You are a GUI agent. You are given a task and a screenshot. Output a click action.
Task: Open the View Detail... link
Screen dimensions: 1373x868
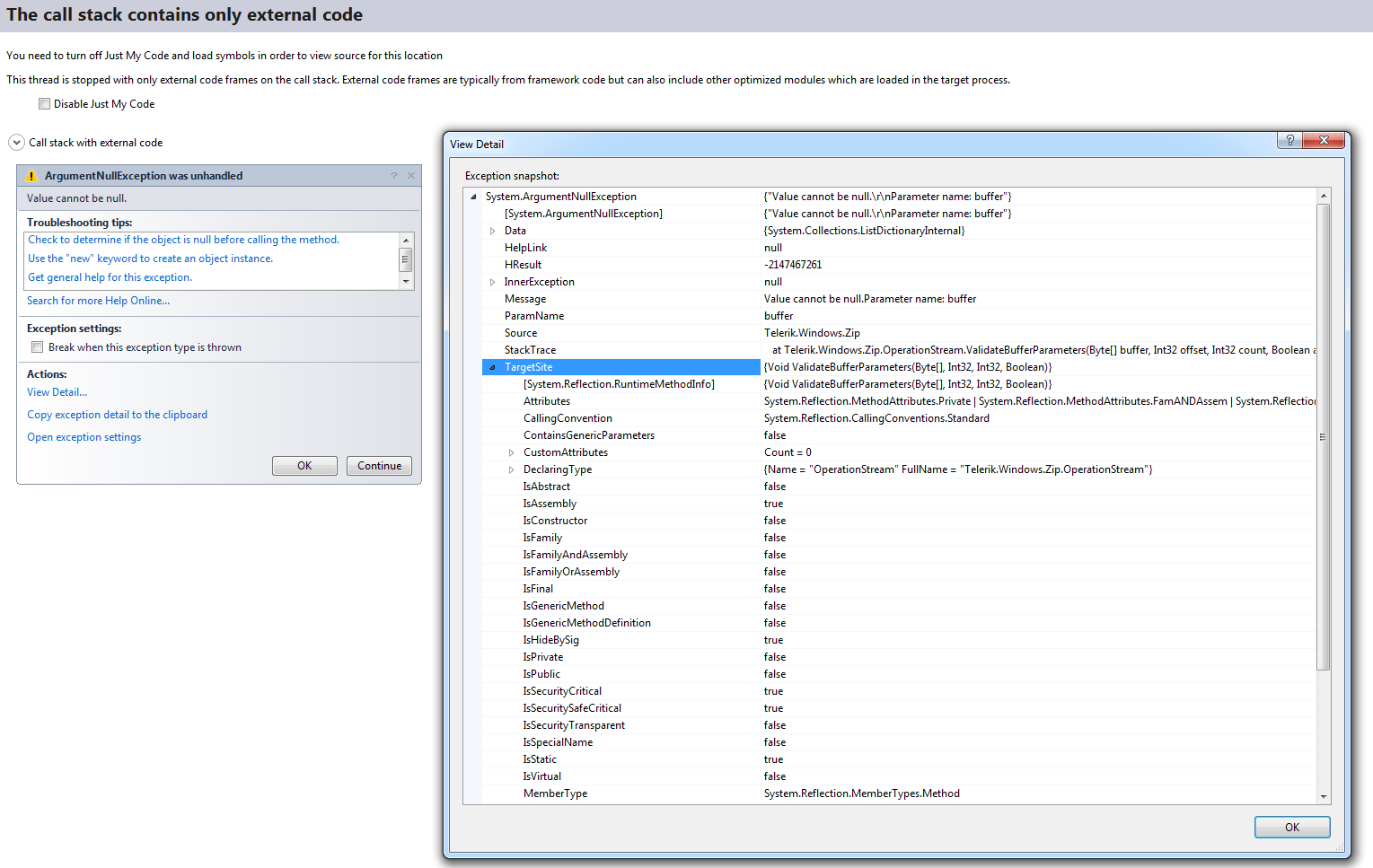(57, 392)
